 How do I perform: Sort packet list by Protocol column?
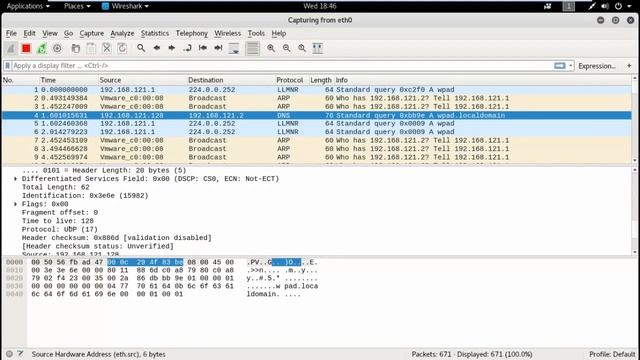tap(291, 80)
